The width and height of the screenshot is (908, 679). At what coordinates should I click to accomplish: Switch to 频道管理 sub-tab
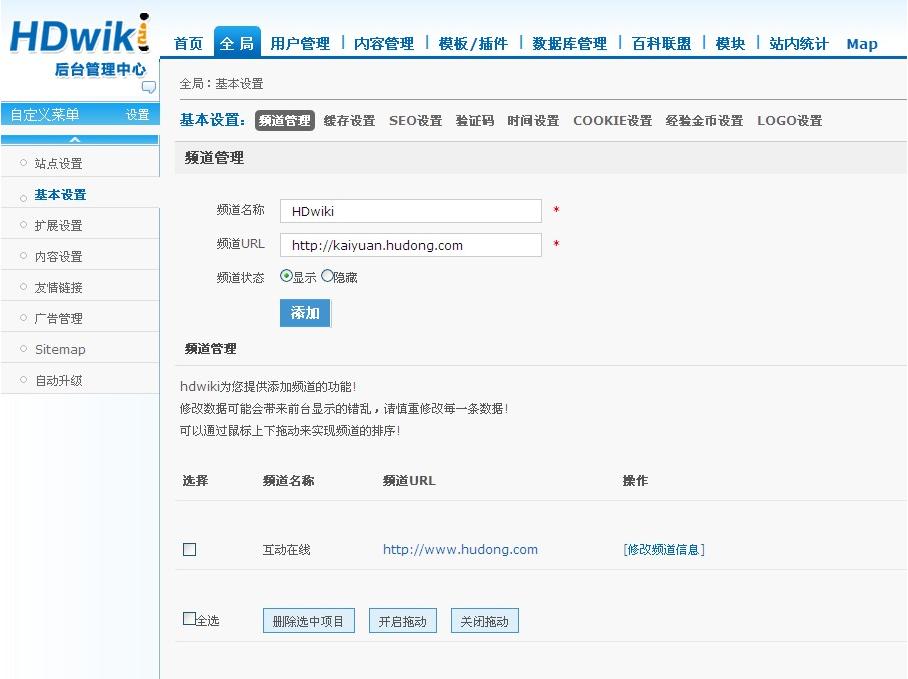[285, 120]
